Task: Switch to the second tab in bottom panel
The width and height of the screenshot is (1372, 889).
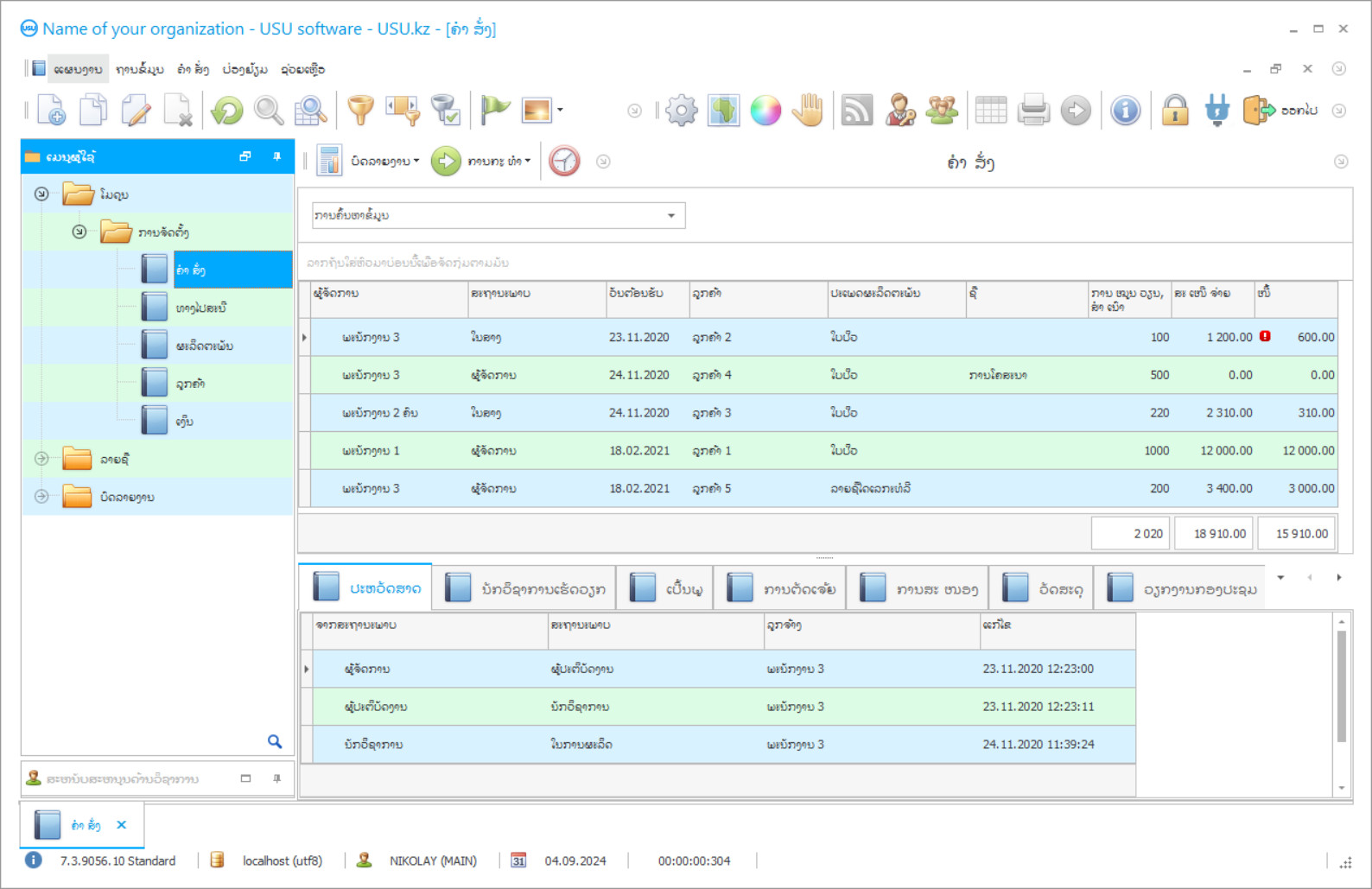Action: point(525,589)
